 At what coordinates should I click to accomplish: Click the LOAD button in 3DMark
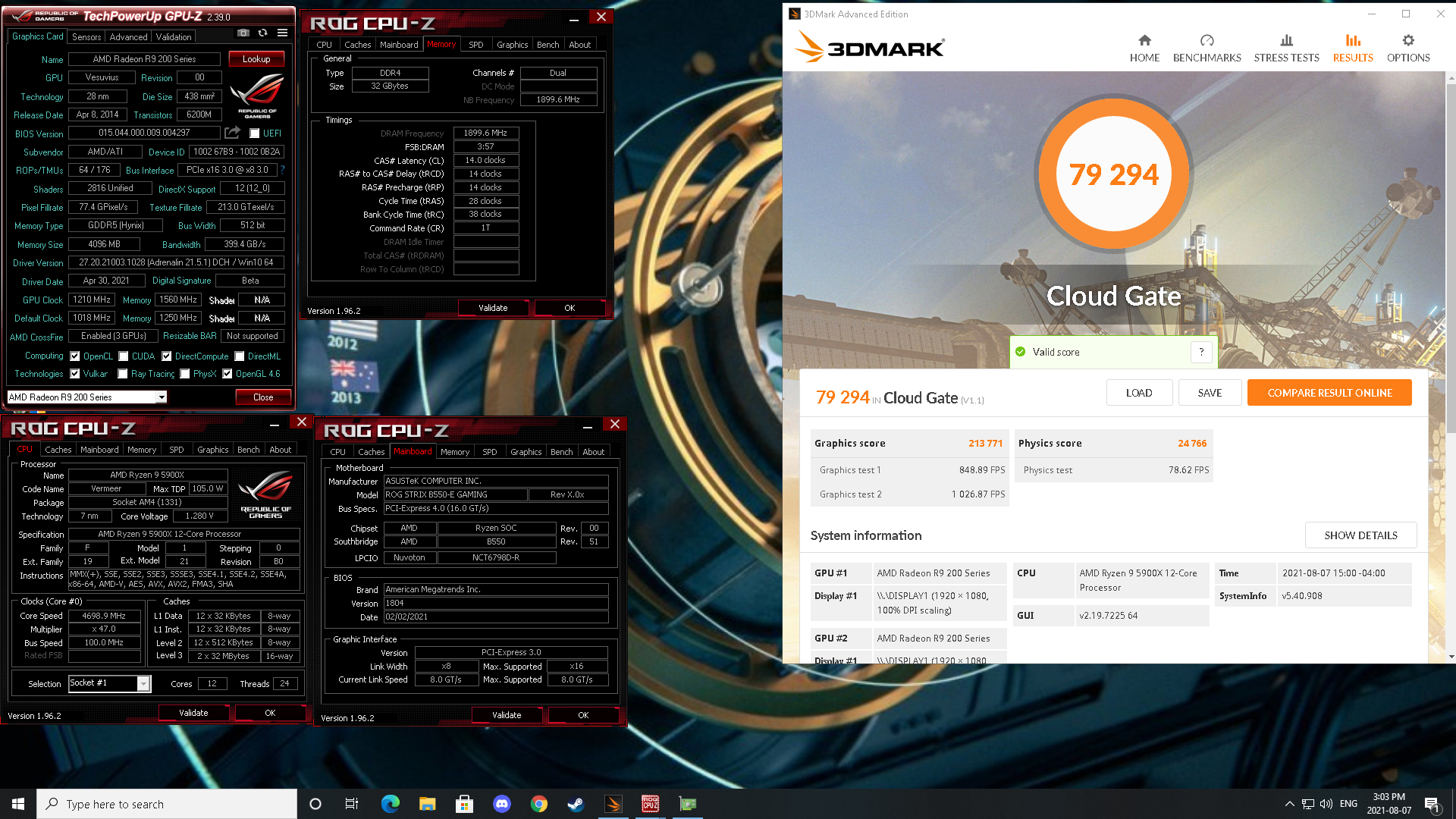1139,393
